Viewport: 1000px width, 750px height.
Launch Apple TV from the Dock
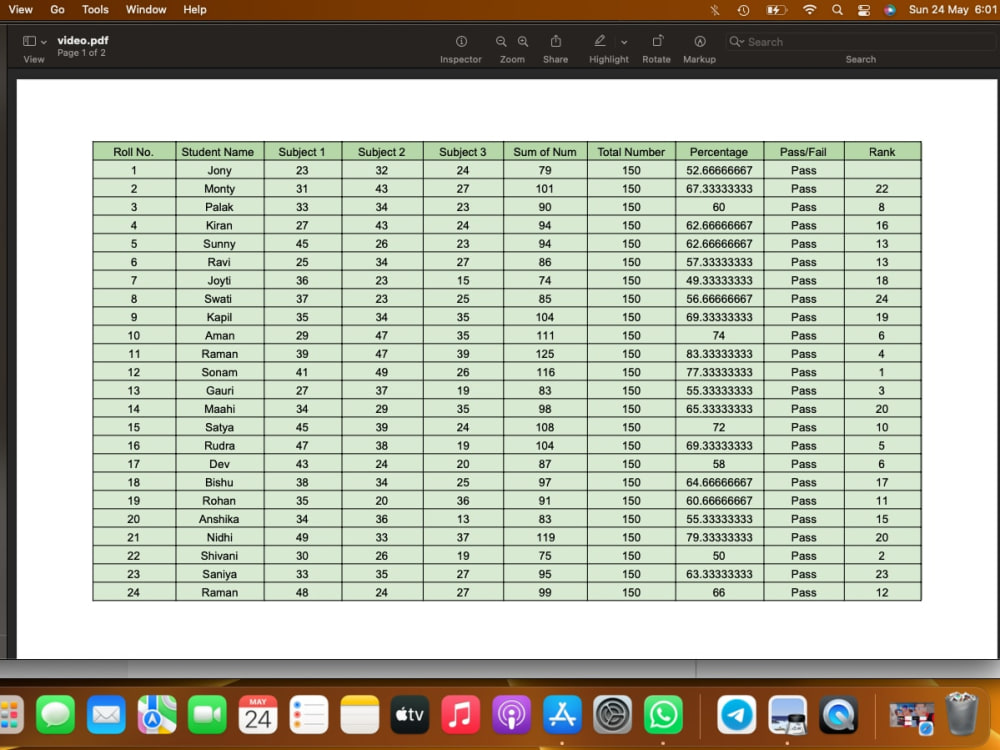(409, 714)
